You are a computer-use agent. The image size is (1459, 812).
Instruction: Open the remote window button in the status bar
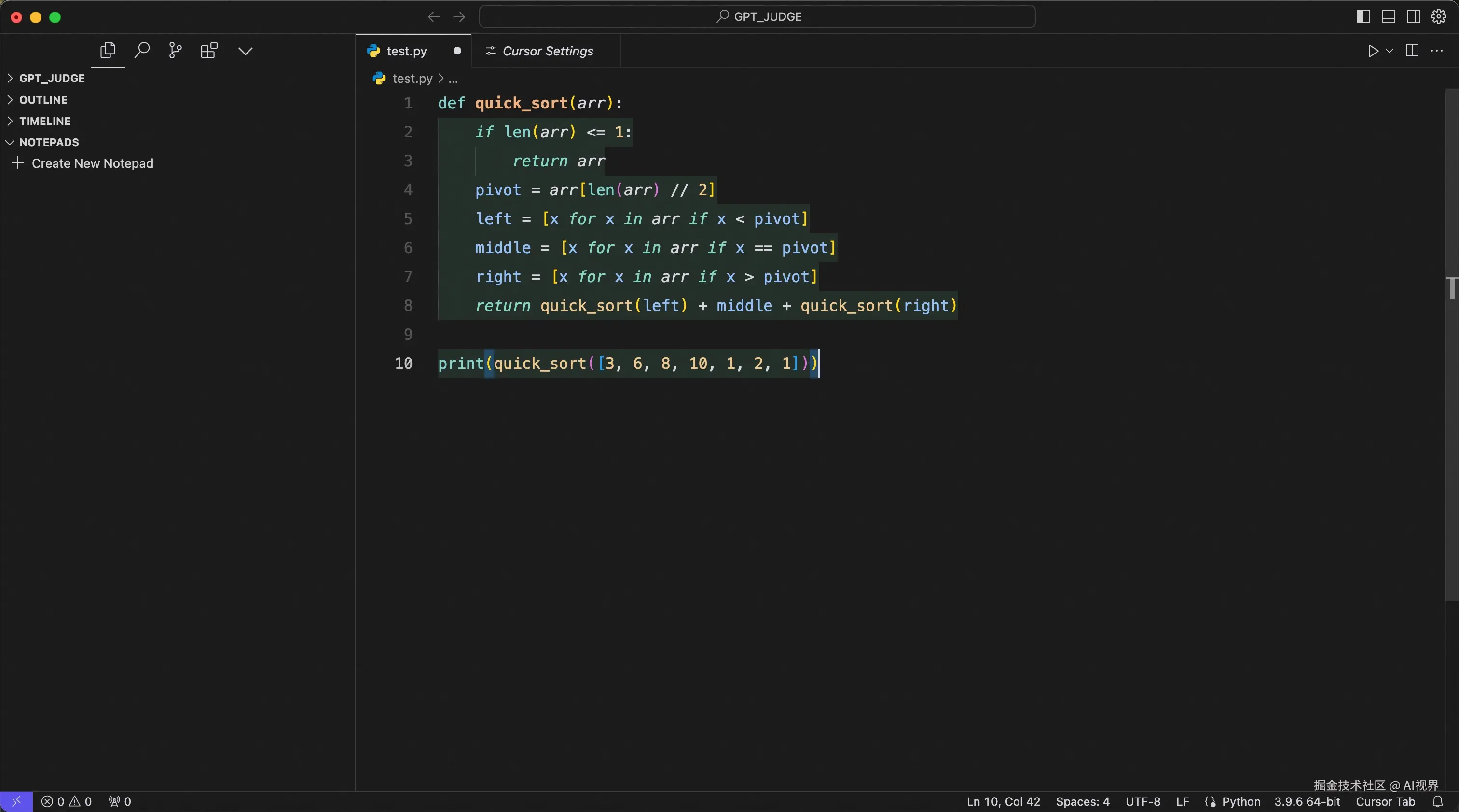16,801
